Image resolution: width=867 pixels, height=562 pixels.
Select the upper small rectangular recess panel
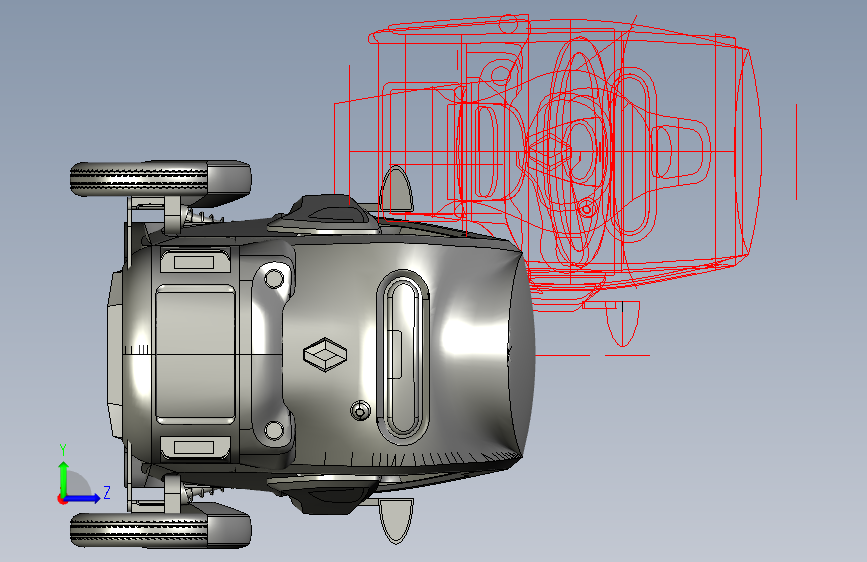coord(195,262)
